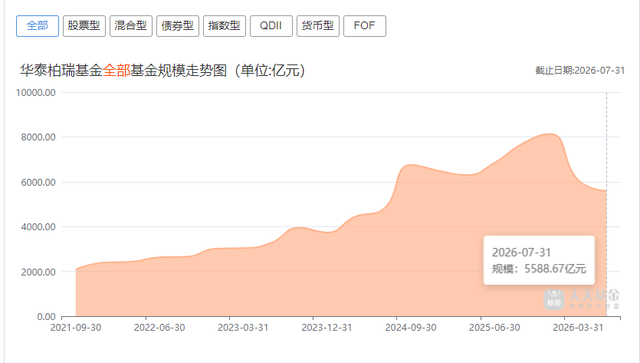Click the 2023-03-31 x-axis label

coord(243,328)
